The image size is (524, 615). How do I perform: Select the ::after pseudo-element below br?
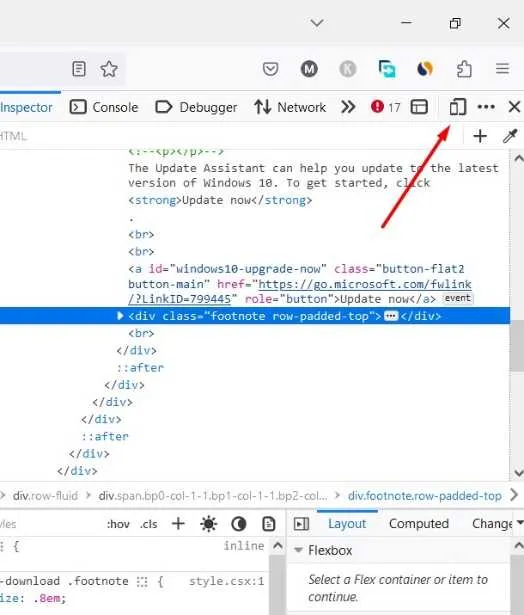click(140, 368)
